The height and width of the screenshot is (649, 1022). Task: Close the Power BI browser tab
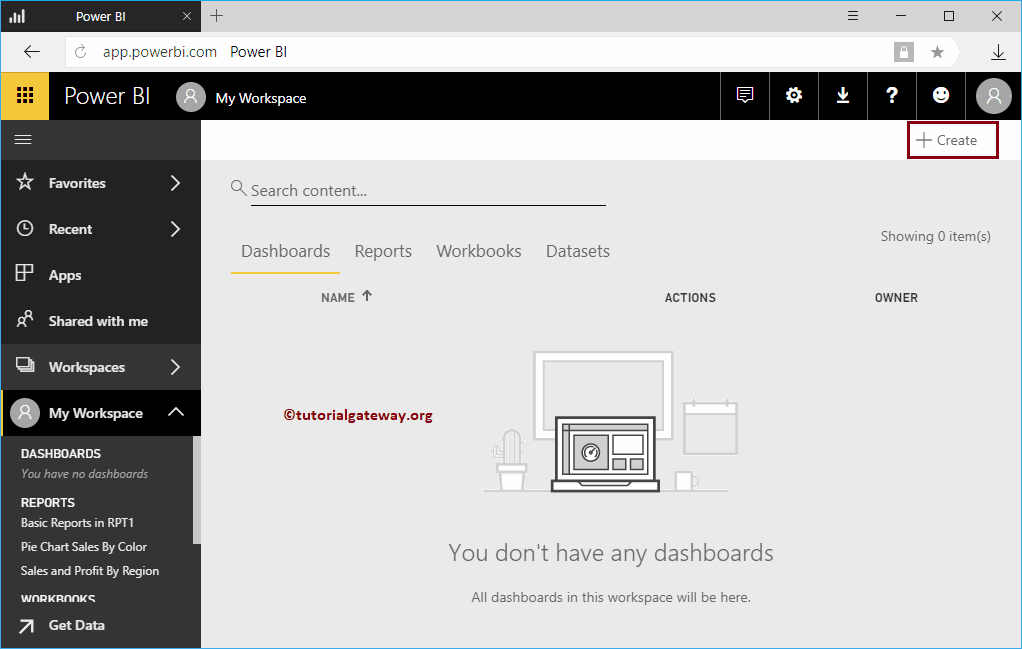[x=187, y=16]
